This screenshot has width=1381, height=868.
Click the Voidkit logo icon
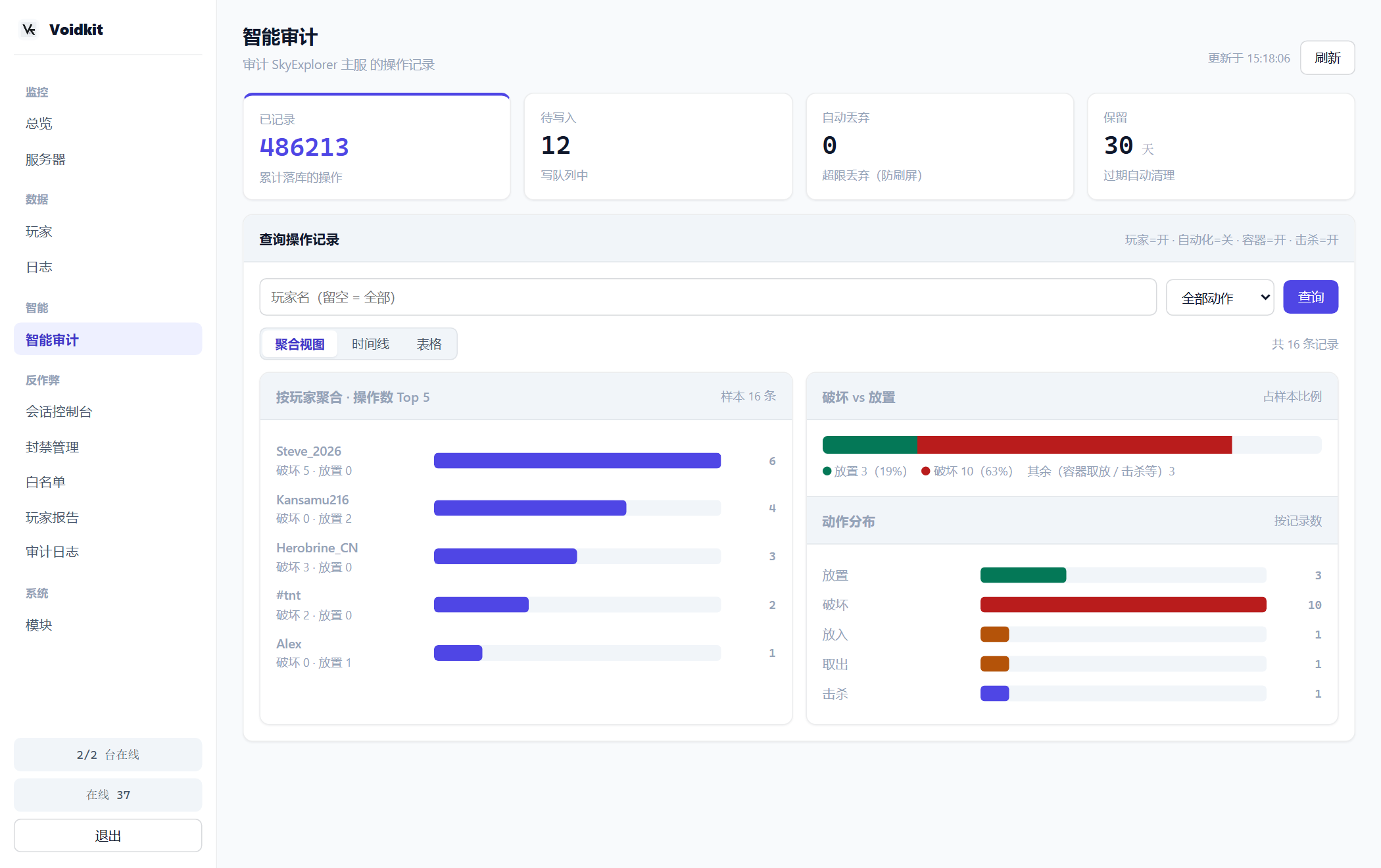[29, 30]
